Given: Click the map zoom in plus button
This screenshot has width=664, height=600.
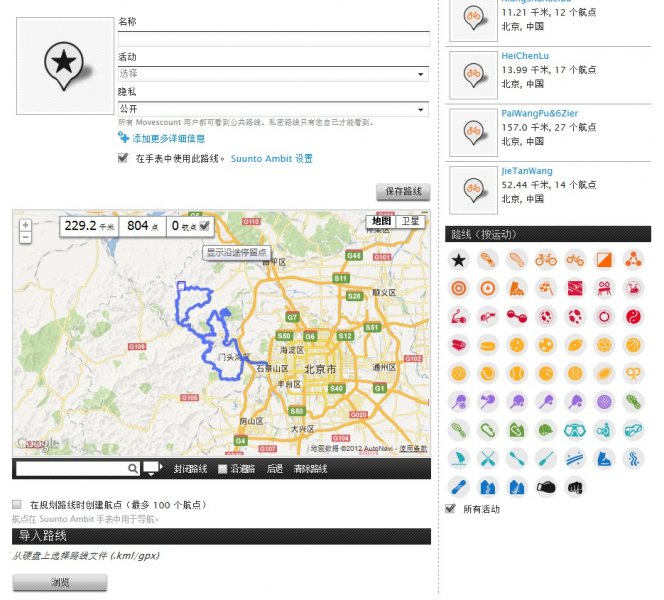Looking at the screenshot, I should pyautogui.click(x=25, y=225).
